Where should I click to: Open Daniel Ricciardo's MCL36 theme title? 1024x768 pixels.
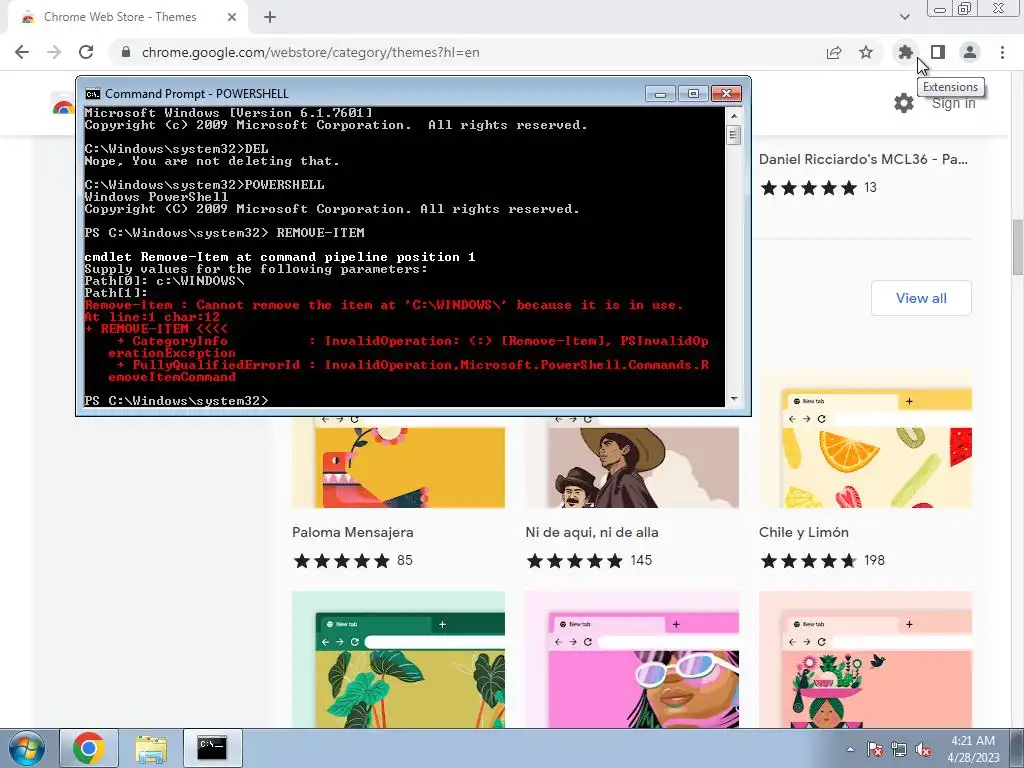(863, 159)
